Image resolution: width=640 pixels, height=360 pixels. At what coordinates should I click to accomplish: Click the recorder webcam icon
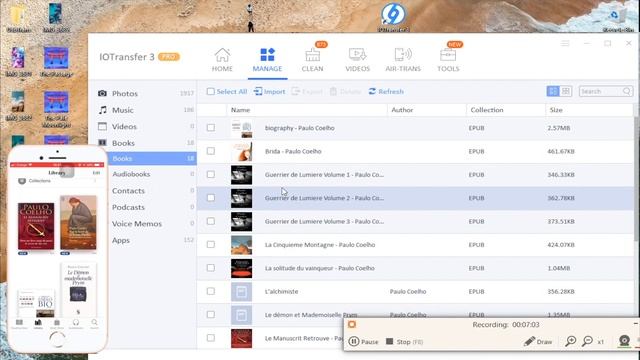[624, 341]
